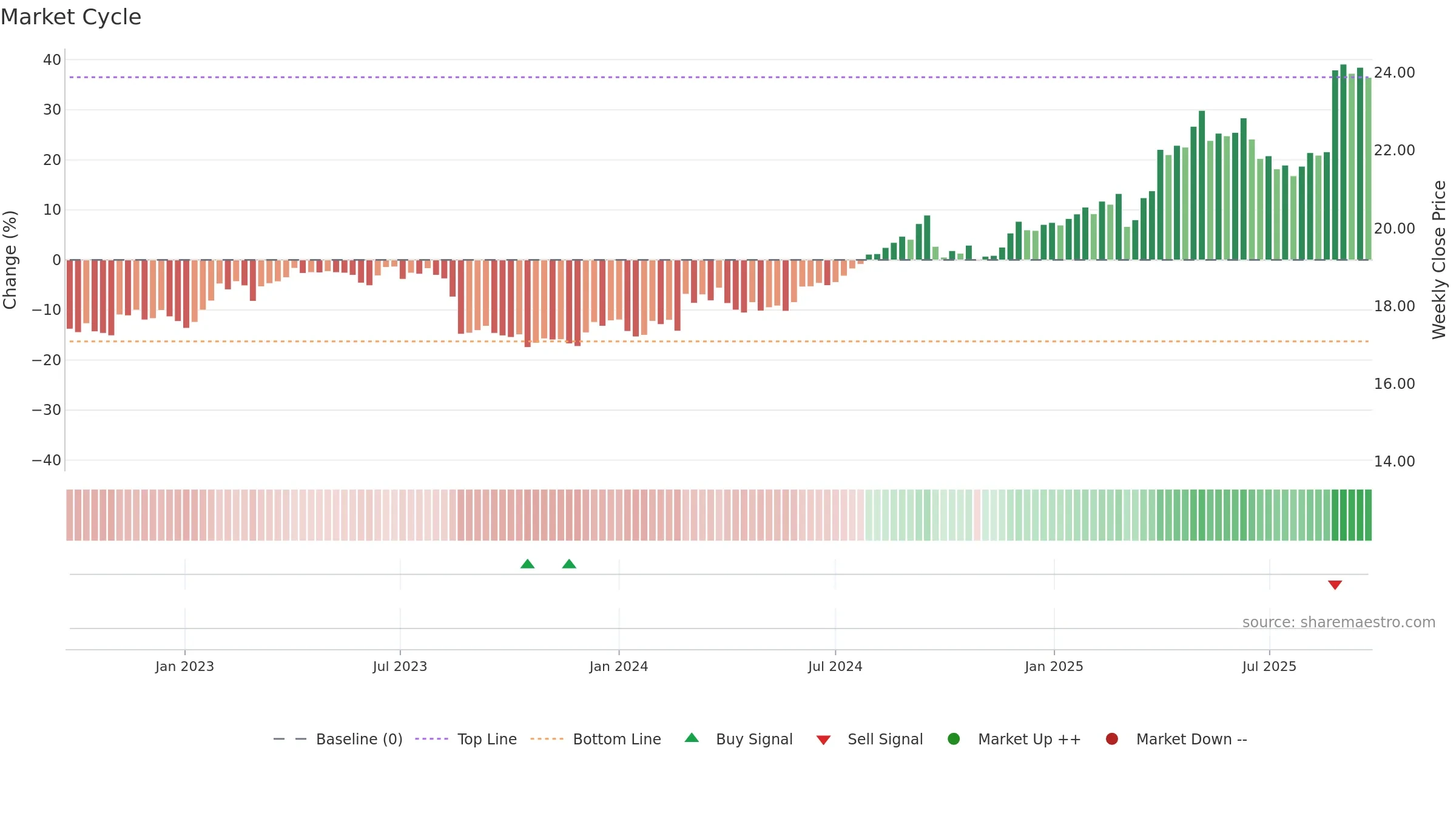Click the 24.00 price axis value
The height and width of the screenshot is (819, 1456).
pos(1394,73)
